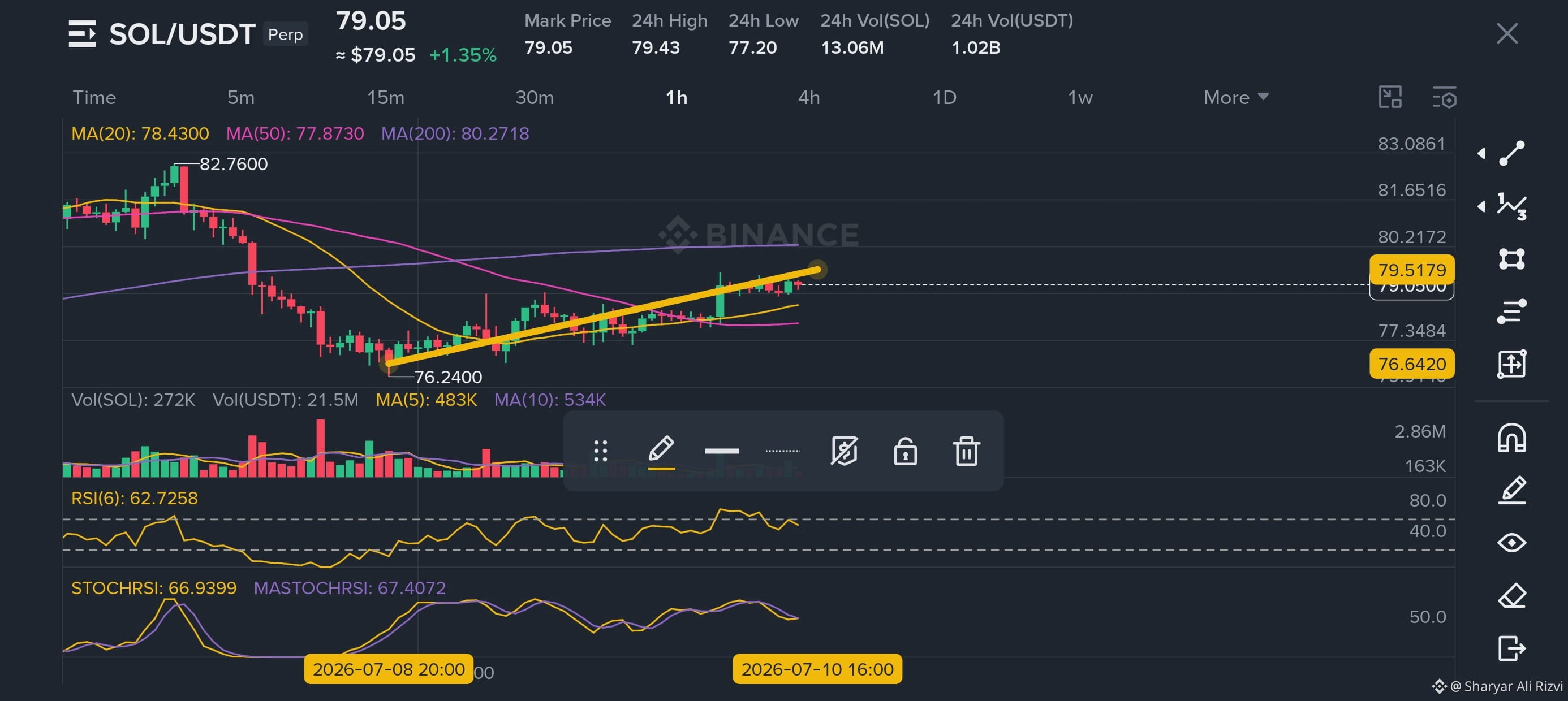Viewport: 1568px width, 701px height.
Task: Select the drawn yellow trend line
Action: click(x=602, y=317)
